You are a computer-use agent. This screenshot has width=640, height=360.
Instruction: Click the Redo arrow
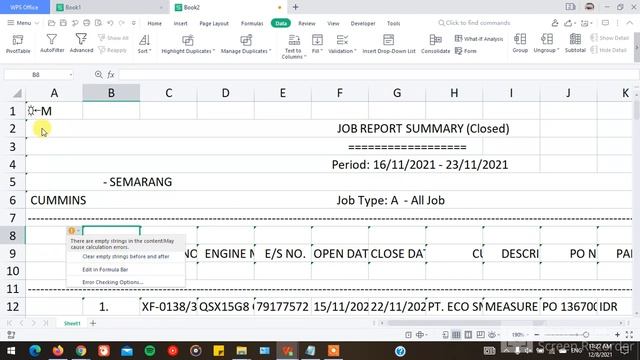122,23
